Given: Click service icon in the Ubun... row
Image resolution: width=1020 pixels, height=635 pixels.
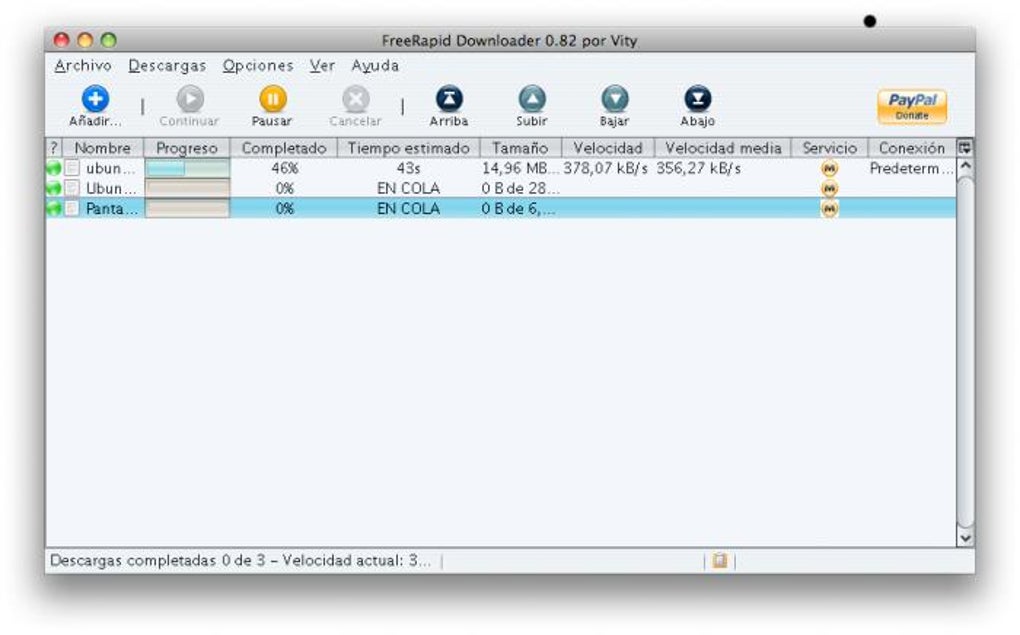Looking at the screenshot, I should tap(829, 189).
